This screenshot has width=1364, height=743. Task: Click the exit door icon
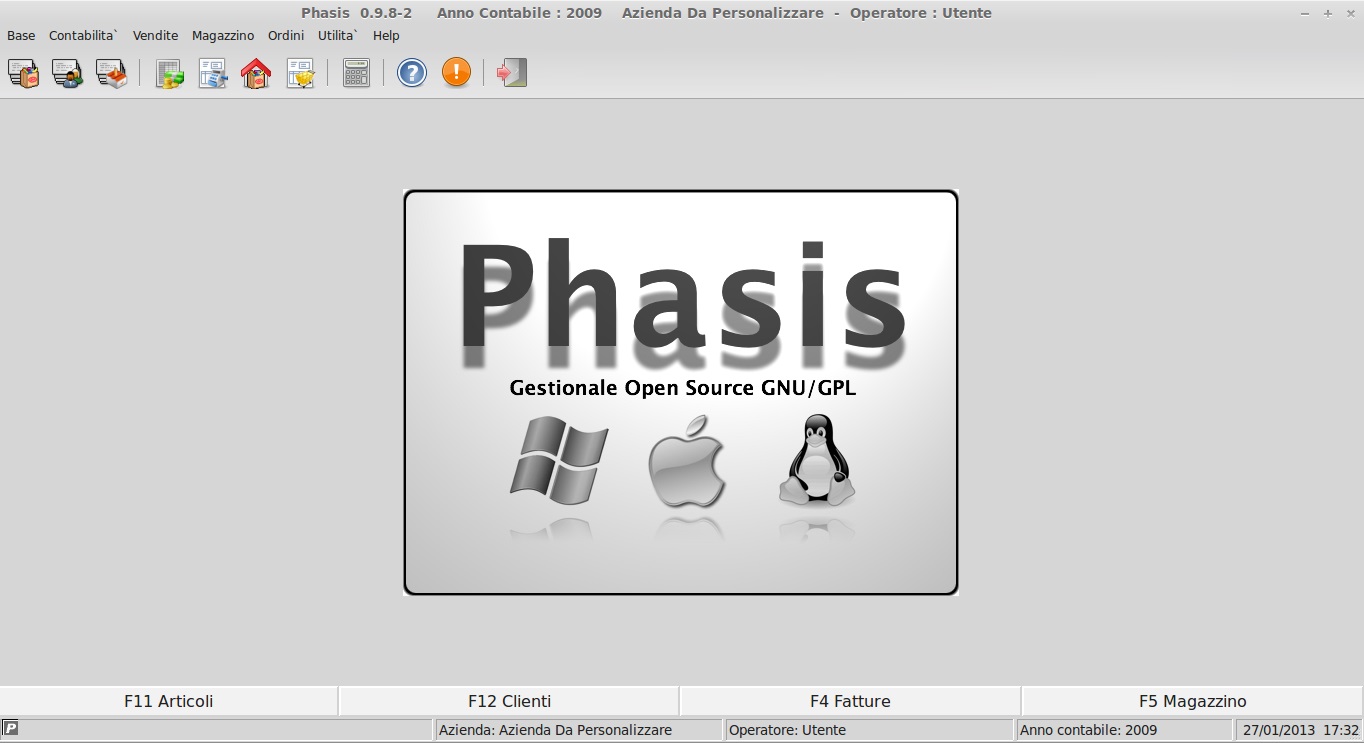click(512, 73)
